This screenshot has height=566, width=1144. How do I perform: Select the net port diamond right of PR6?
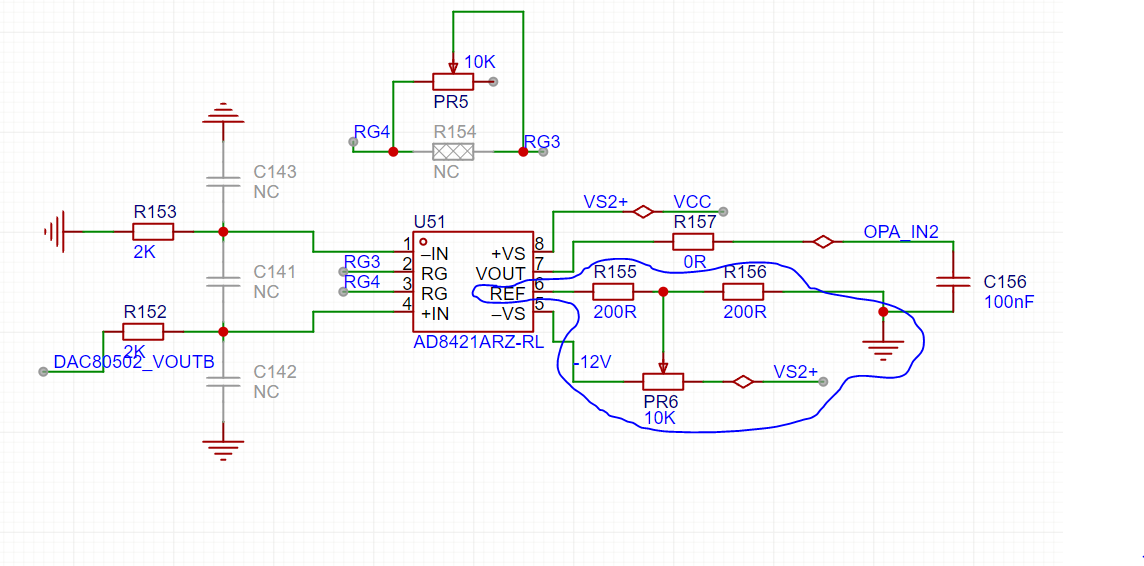click(743, 381)
